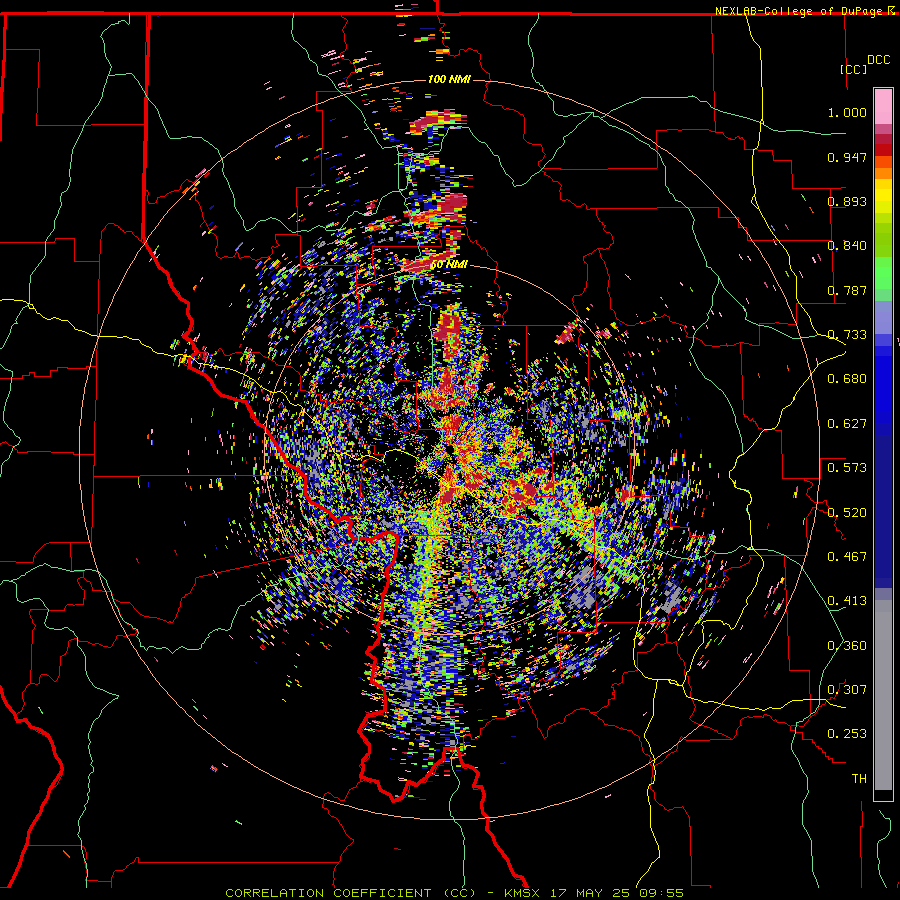The width and height of the screenshot is (900, 900).
Task: Select the 0.573 scale value
Action: (x=847, y=468)
